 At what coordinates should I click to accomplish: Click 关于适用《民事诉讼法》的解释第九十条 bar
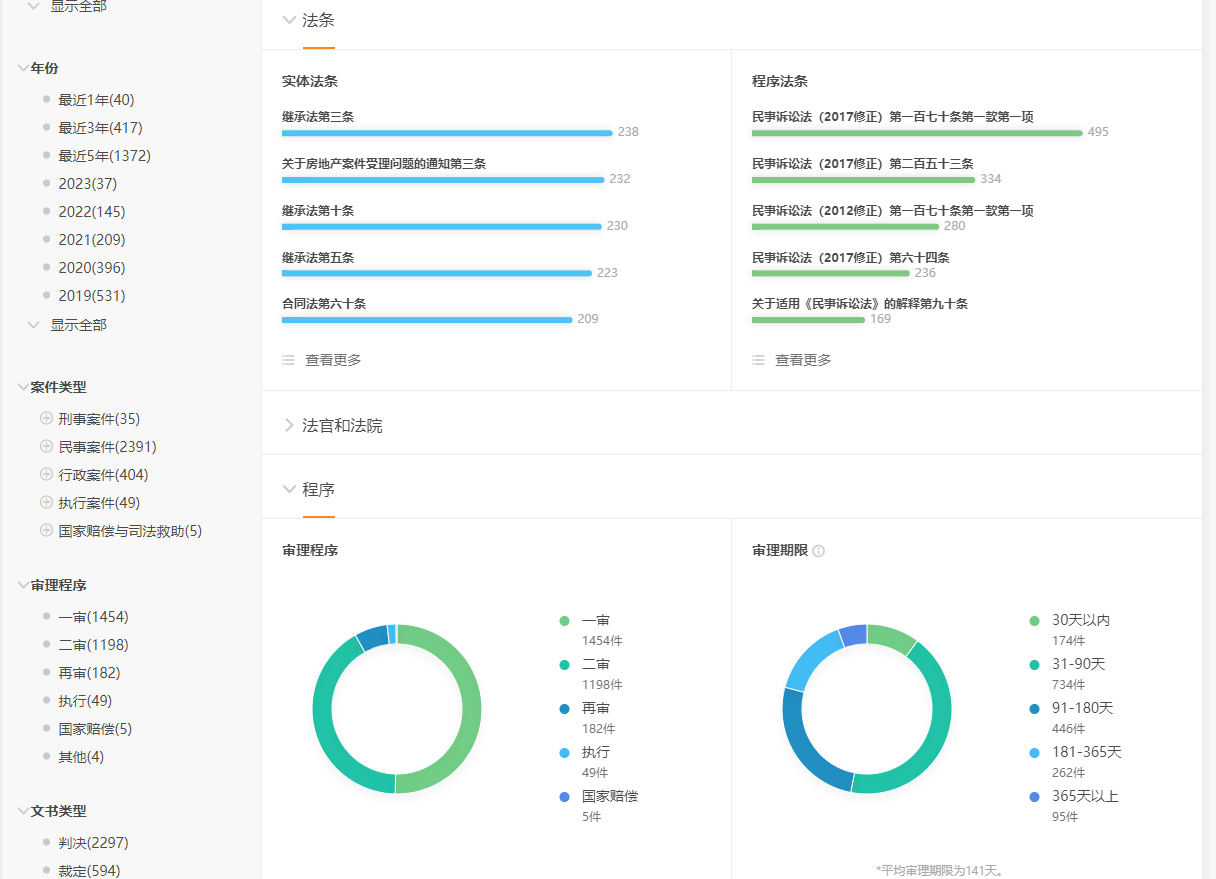click(808, 320)
